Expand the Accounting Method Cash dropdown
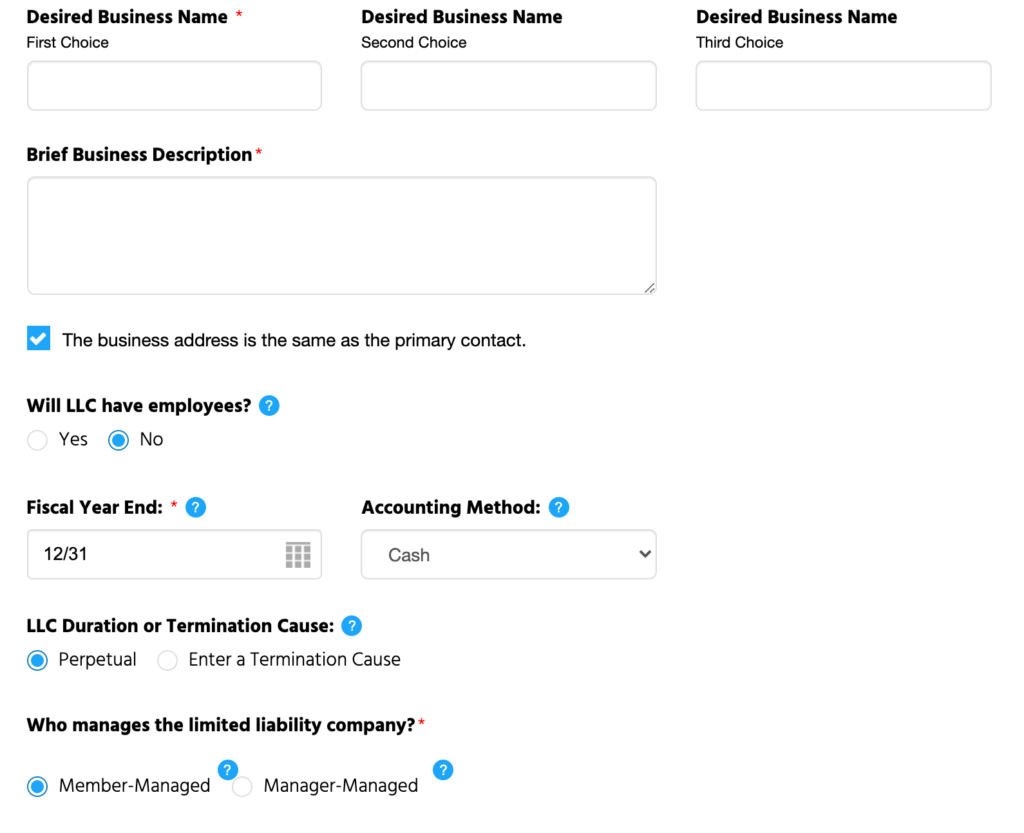This screenshot has width=1024, height=833. click(x=509, y=554)
